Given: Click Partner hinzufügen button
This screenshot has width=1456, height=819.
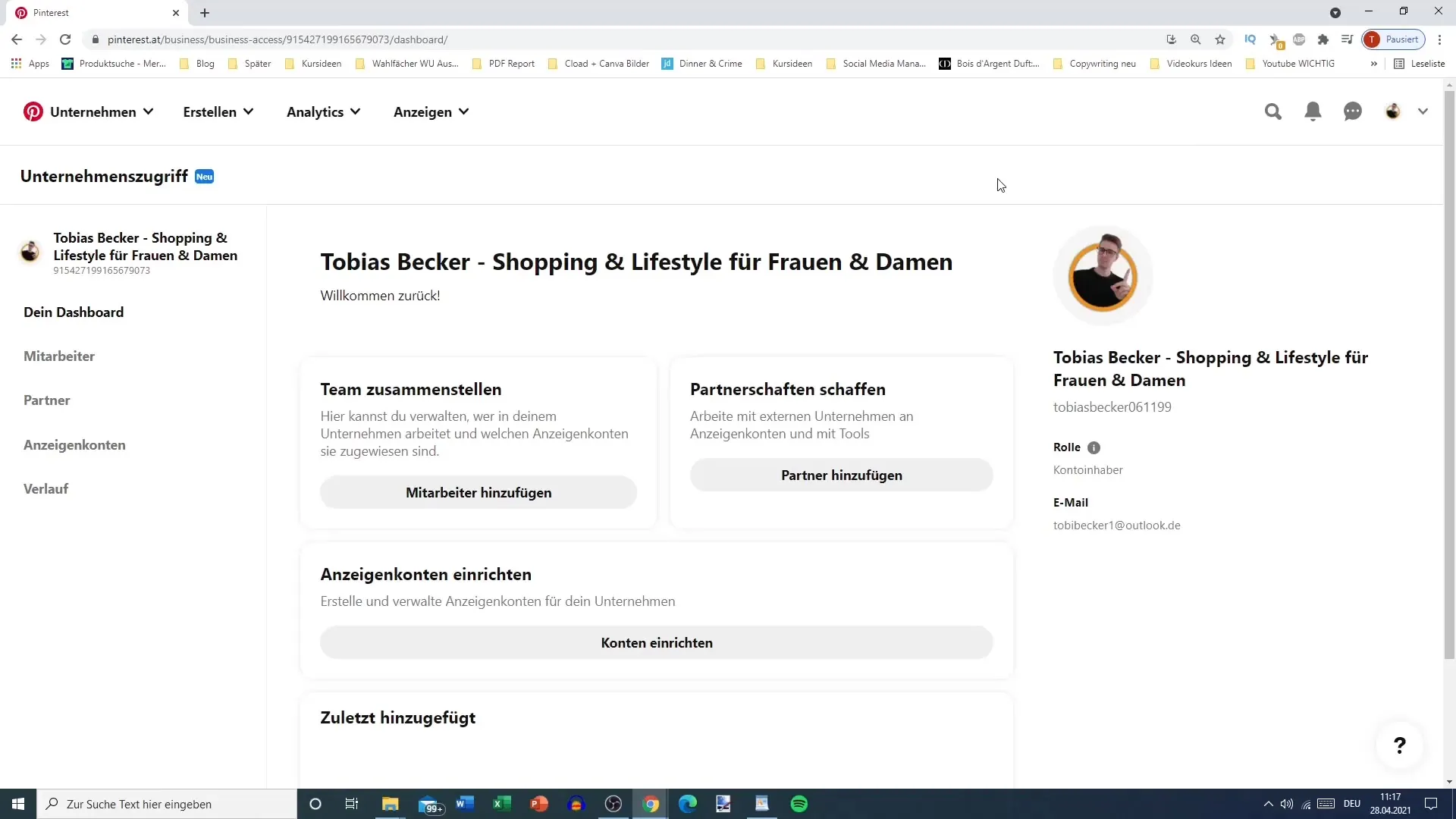Looking at the screenshot, I should (841, 474).
